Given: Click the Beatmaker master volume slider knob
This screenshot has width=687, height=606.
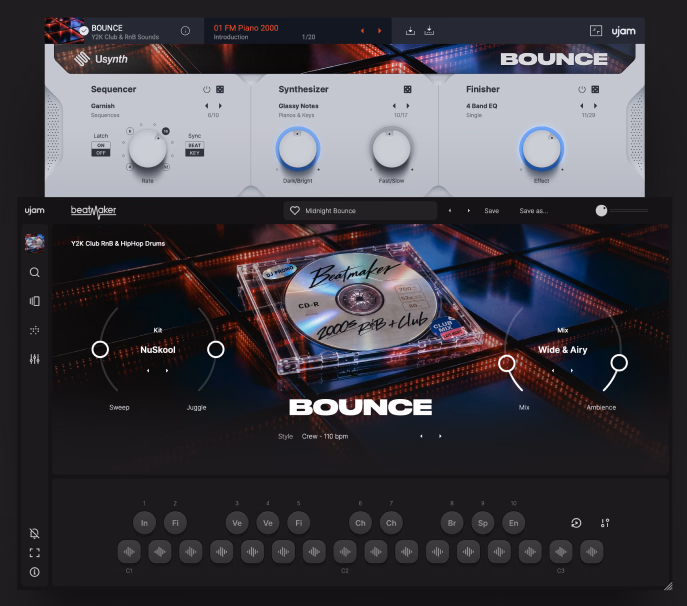Looking at the screenshot, I should pos(602,211).
